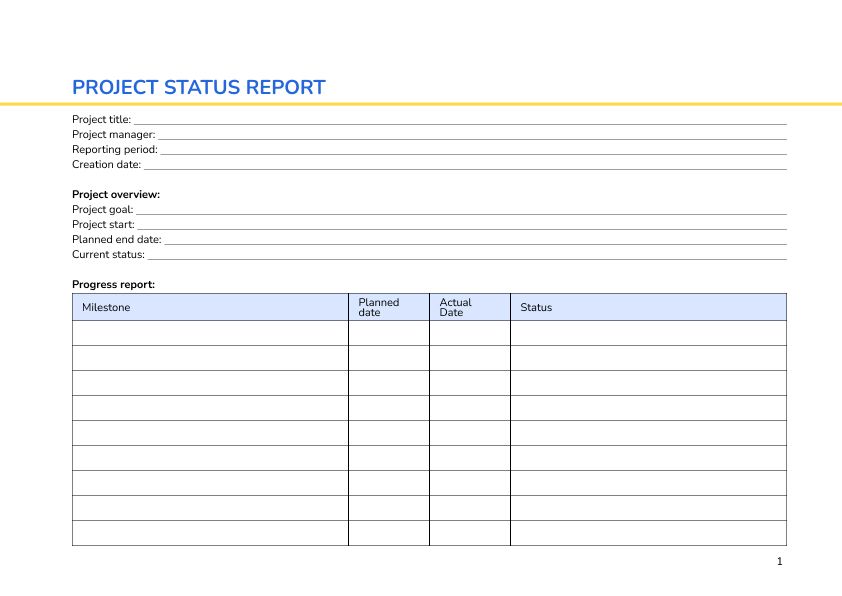The width and height of the screenshot is (842, 596).
Task: Click the yellow divider line under the heading
Action: tap(421, 102)
